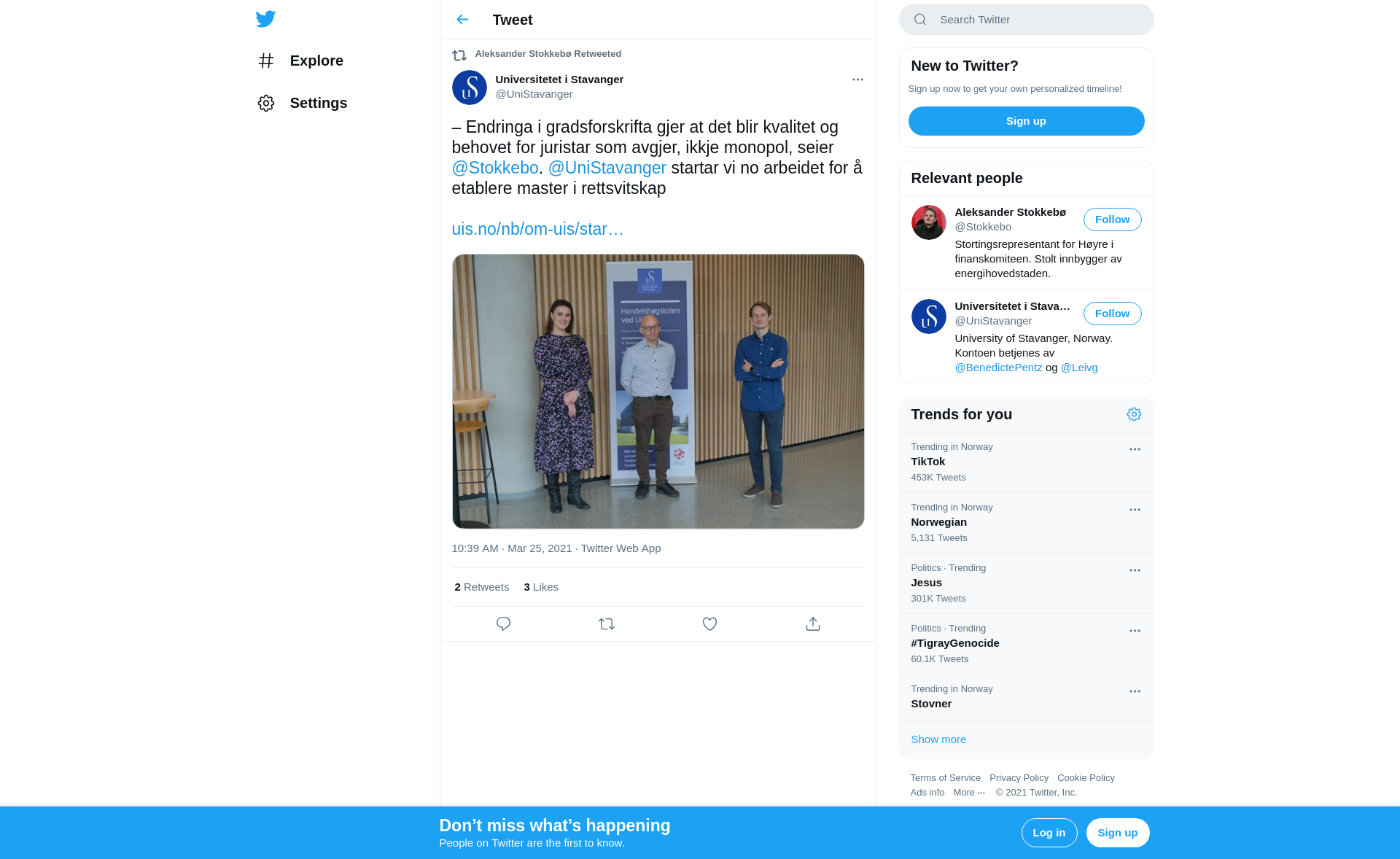1400x859 pixels.
Task: Click the share tweet icon
Action: point(813,624)
